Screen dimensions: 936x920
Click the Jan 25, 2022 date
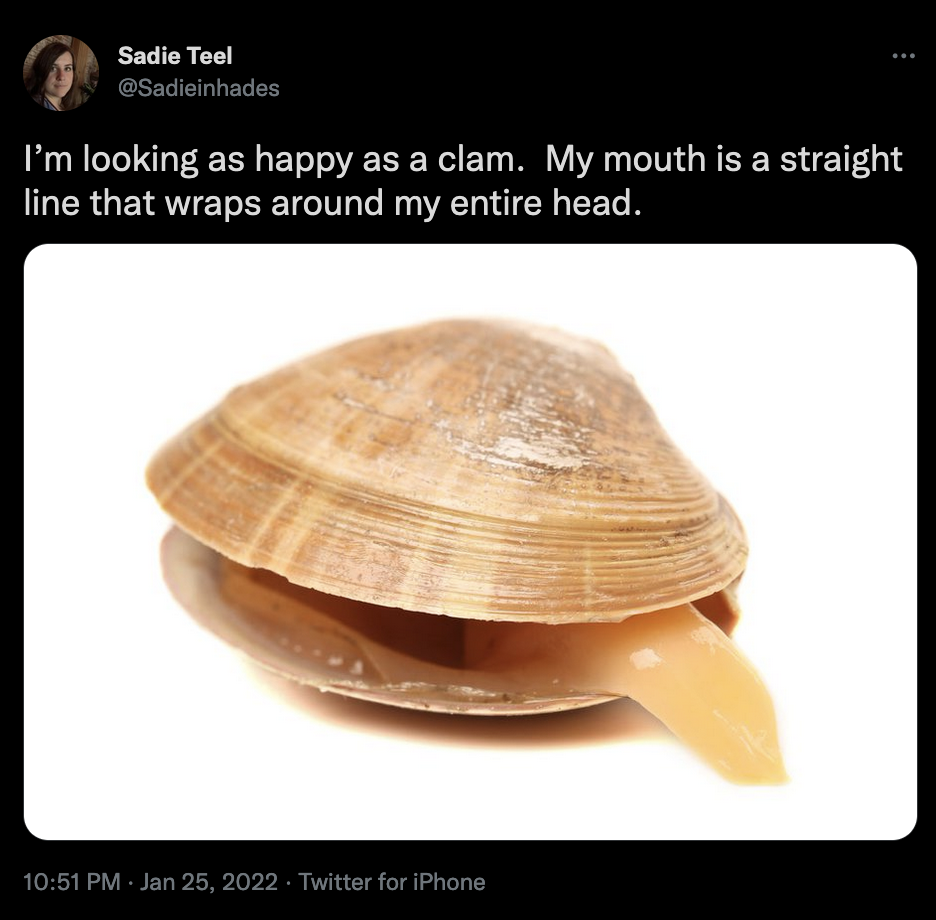[208, 882]
